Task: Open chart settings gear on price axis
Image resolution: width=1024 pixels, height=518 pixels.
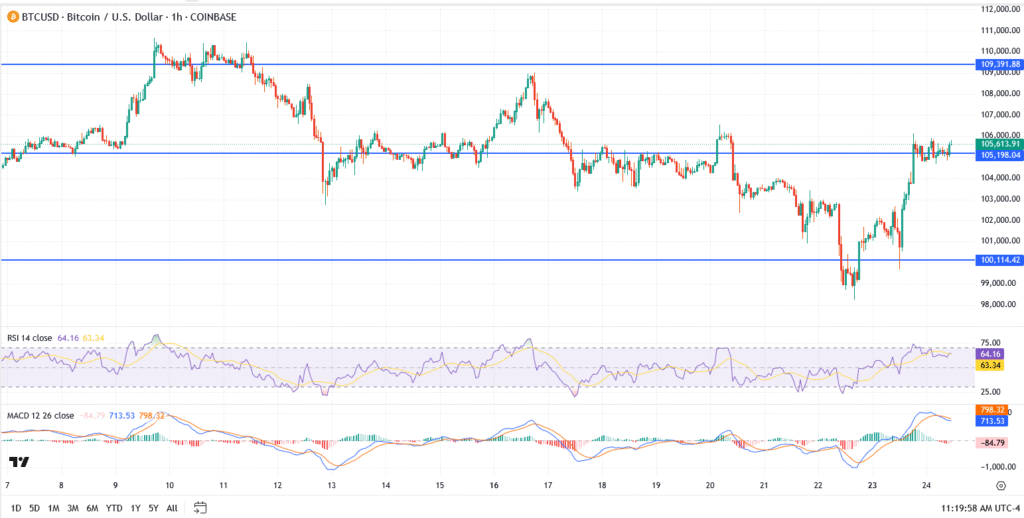Action: (1001, 484)
